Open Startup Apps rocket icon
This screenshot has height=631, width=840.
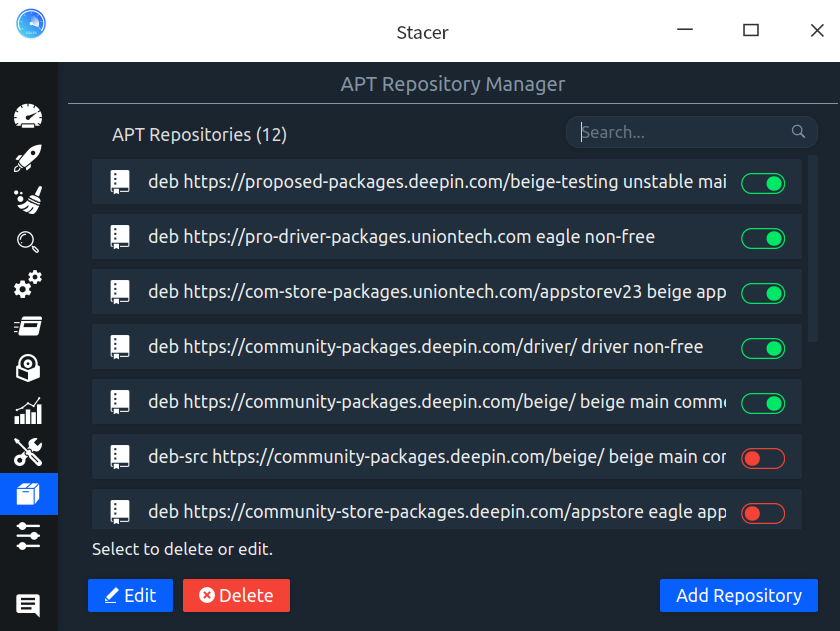point(28,158)
